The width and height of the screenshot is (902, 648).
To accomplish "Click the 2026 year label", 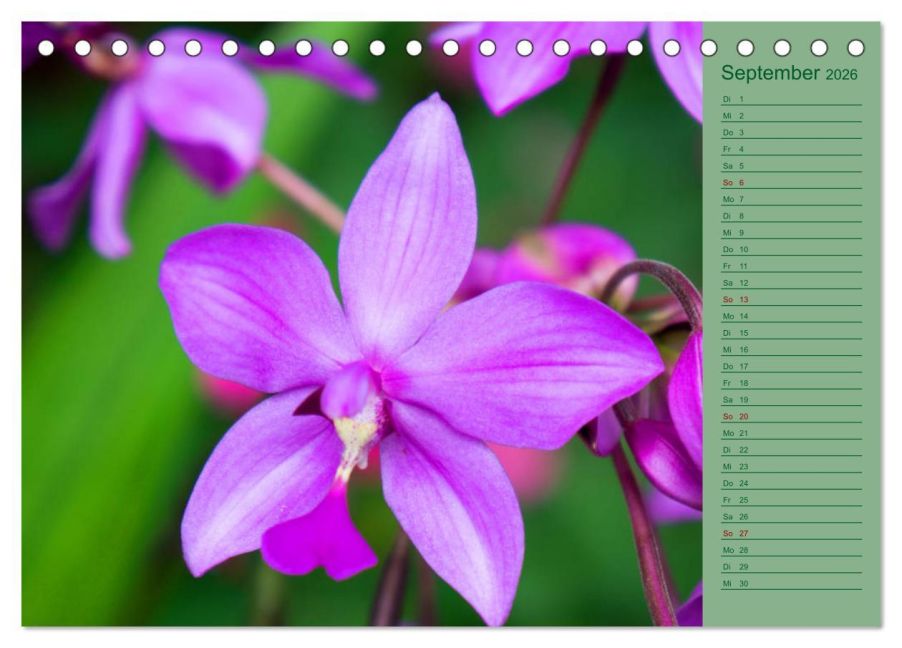I will pos(842,75).
